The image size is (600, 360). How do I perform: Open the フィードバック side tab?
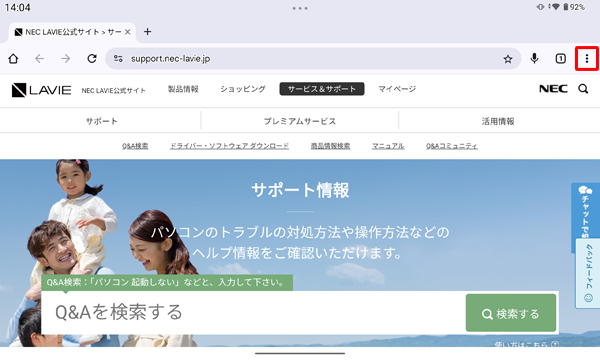pyautogui.click(x=588, y=273)
